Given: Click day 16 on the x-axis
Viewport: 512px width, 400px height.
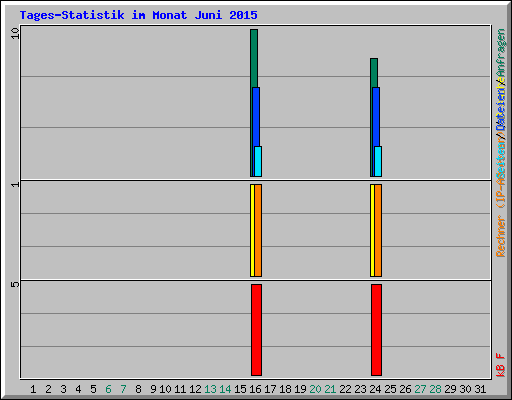Looking at the screenshot, I should point(255,389).
